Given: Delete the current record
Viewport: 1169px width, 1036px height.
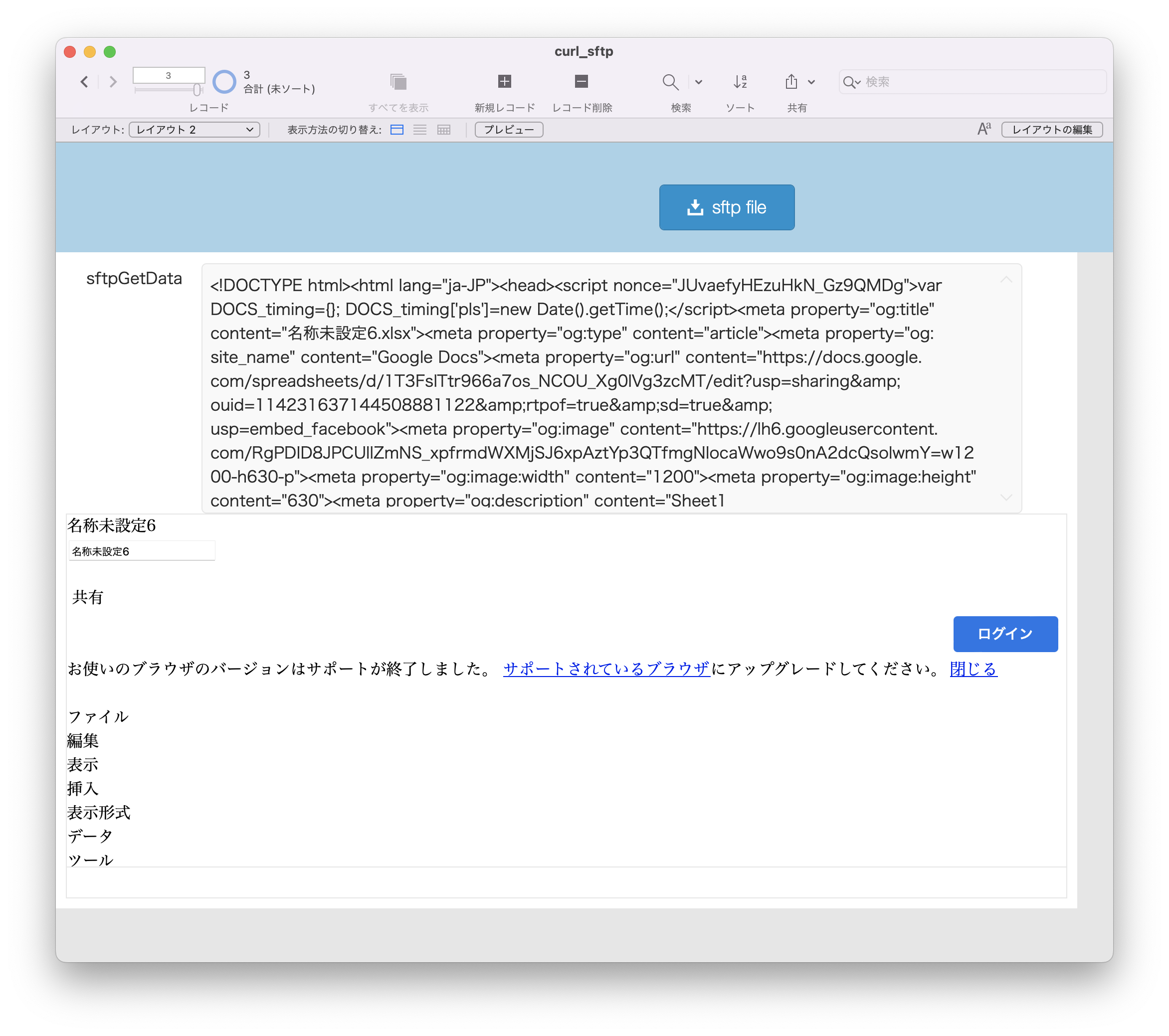Looking at the screenshot, I should pyautogui.click(x=581, y=82).
